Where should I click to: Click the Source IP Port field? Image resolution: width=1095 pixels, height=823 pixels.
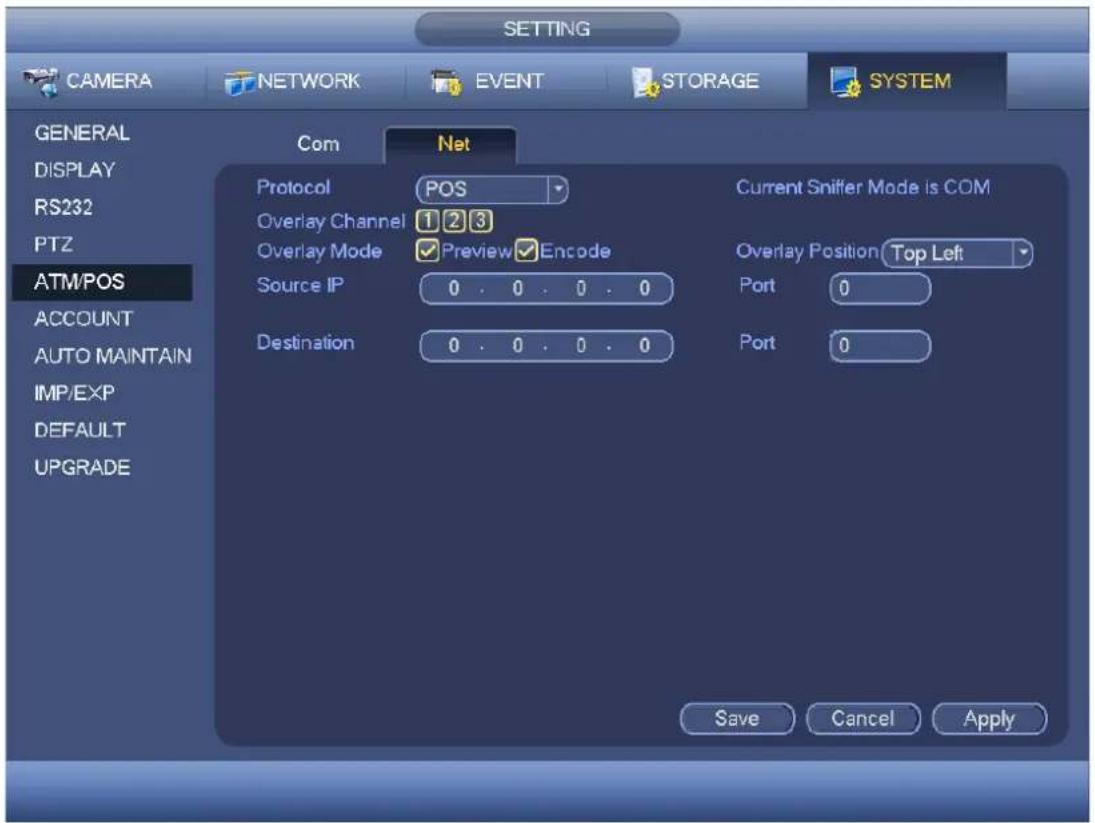pyautogui.click(x=880, y=288)
